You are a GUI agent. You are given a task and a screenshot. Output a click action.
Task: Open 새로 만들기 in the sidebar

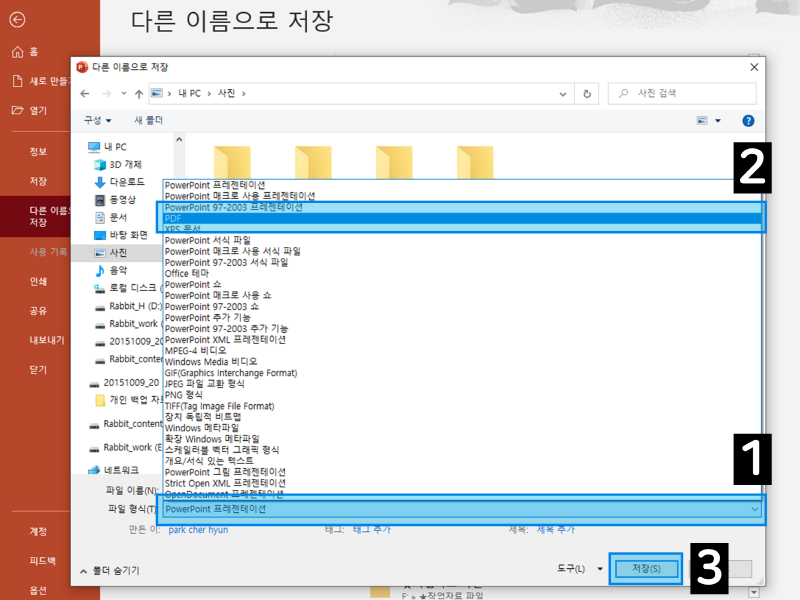point(41,81)
